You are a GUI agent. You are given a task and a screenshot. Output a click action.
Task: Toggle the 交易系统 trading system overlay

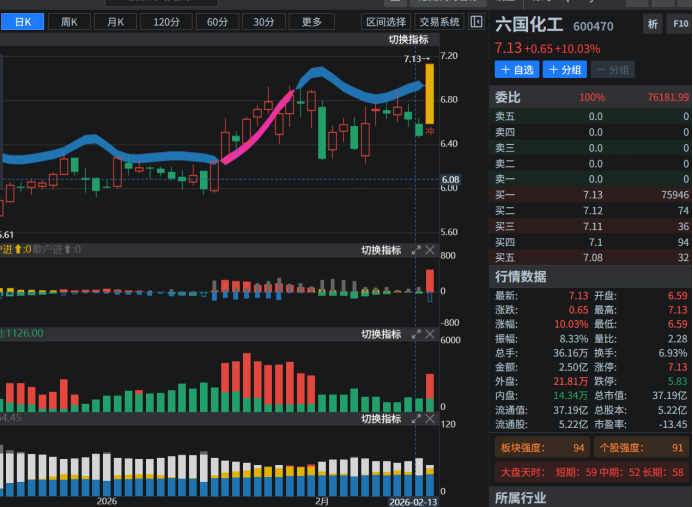439,22
